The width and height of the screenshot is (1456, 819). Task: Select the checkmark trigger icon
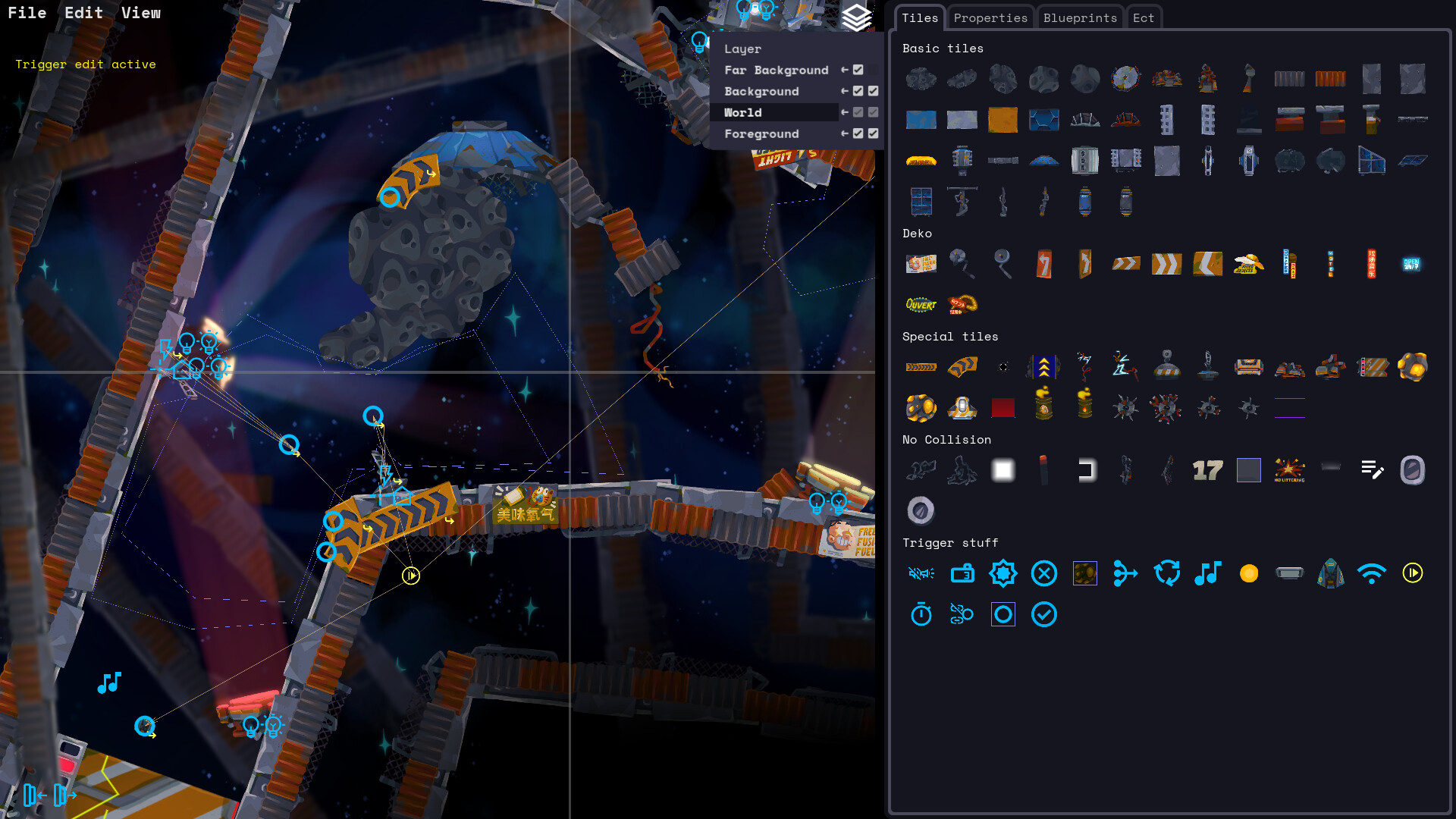[x=1044, y=614]
